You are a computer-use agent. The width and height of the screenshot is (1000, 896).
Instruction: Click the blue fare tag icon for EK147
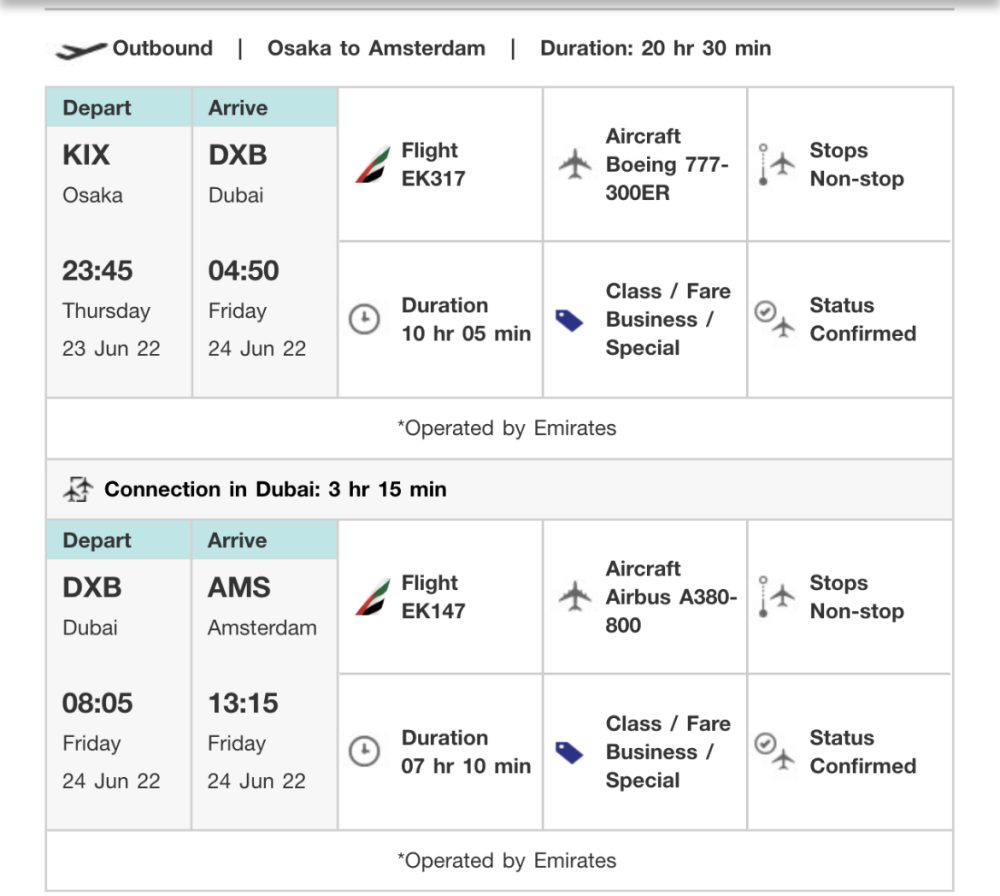coord(569,753)
